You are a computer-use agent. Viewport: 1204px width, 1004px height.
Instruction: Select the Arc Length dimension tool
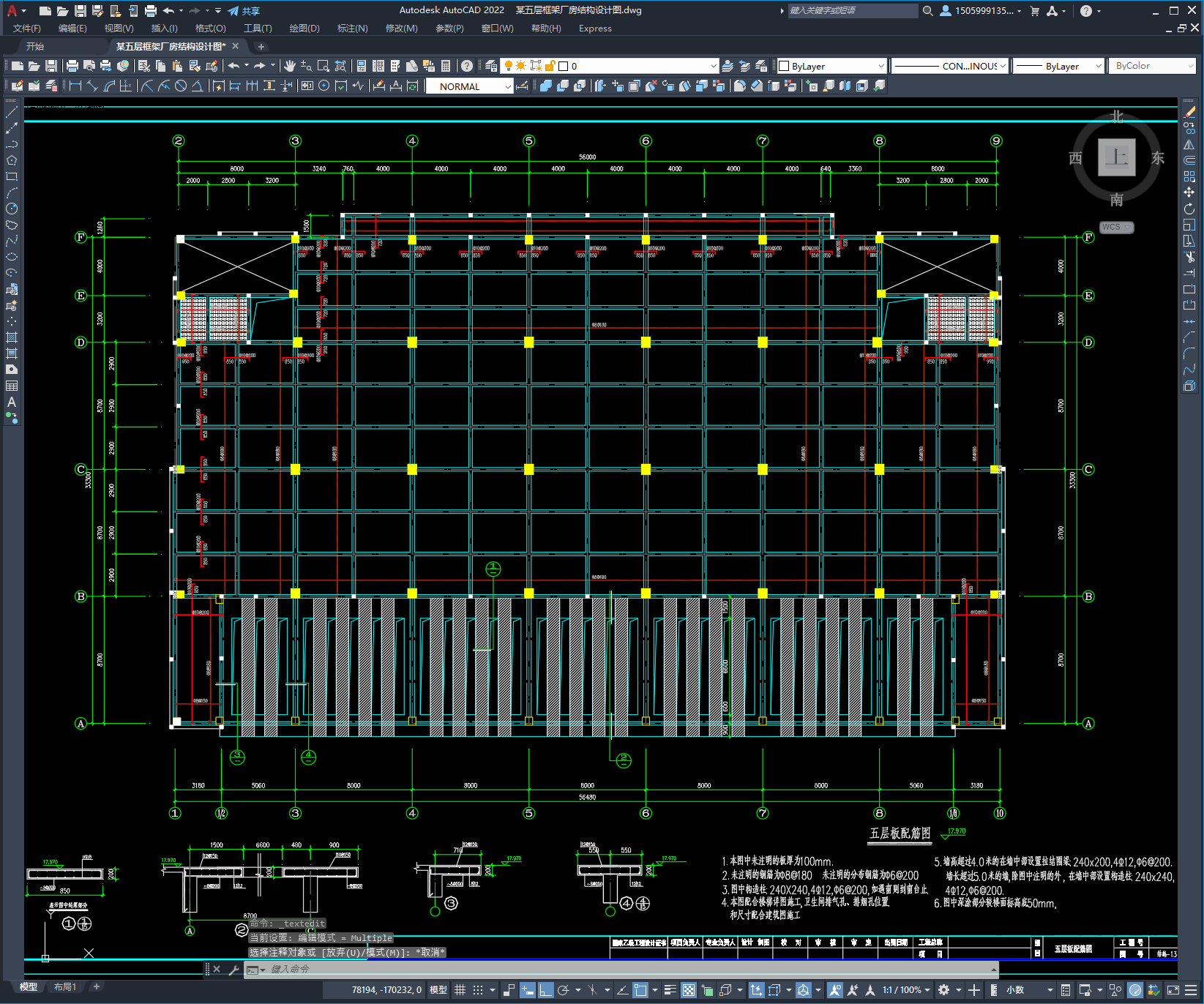109,86
